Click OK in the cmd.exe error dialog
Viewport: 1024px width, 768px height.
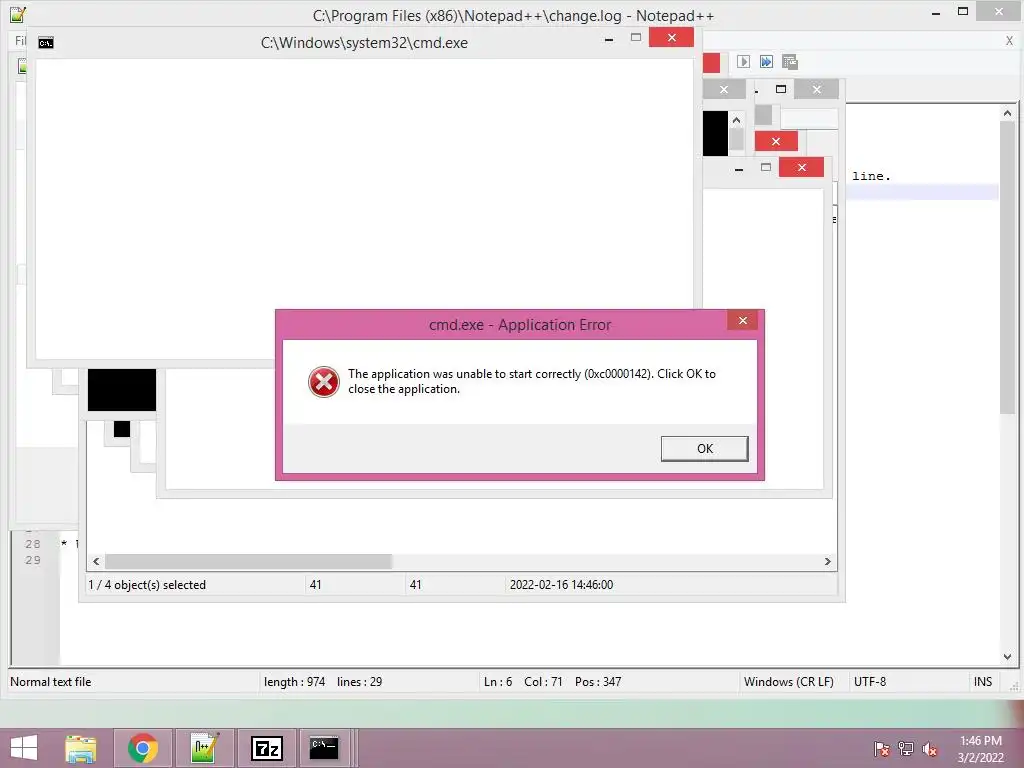704,449
